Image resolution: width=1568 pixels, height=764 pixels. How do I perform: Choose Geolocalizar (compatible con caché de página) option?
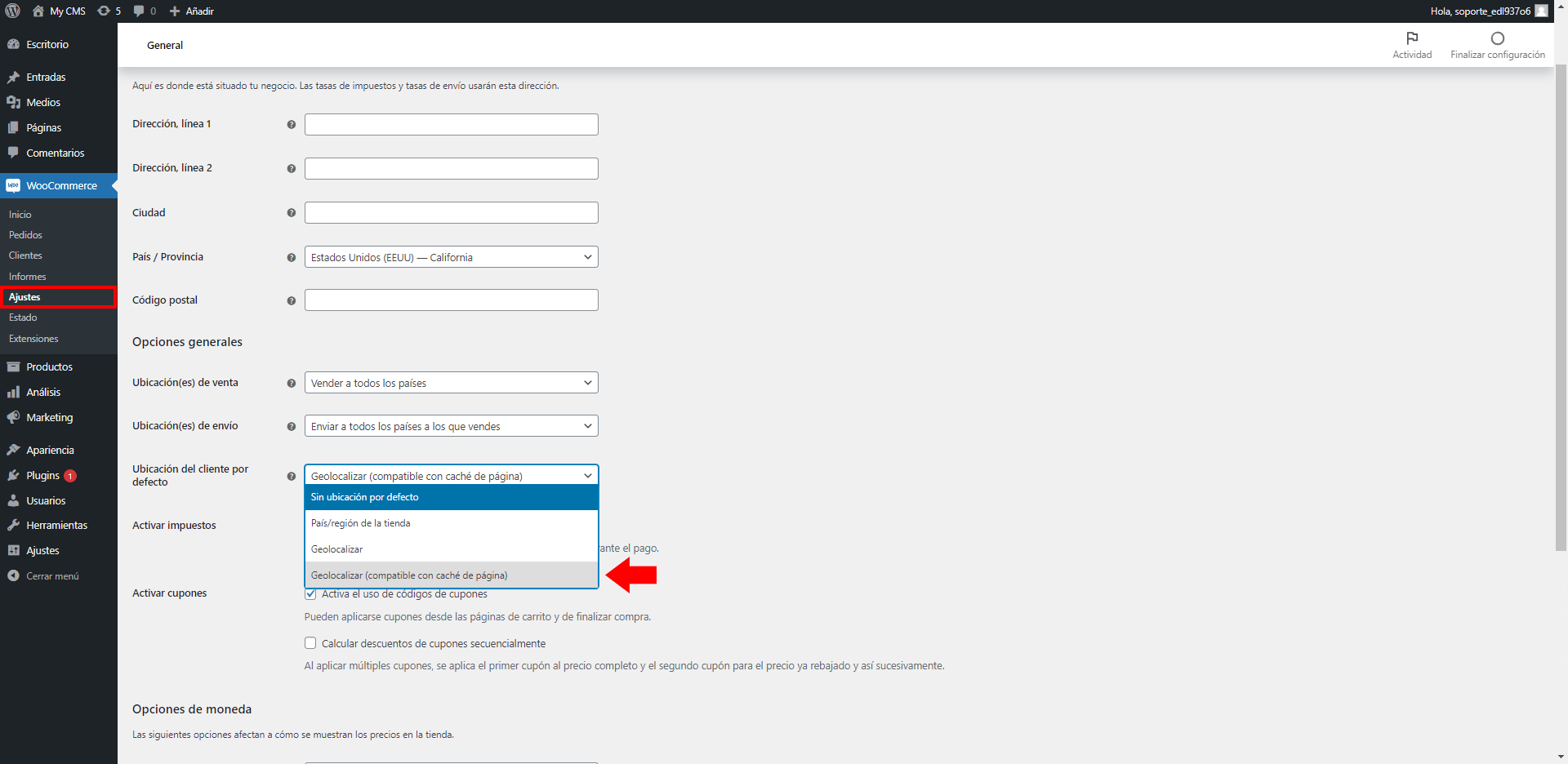click(452, 575)
